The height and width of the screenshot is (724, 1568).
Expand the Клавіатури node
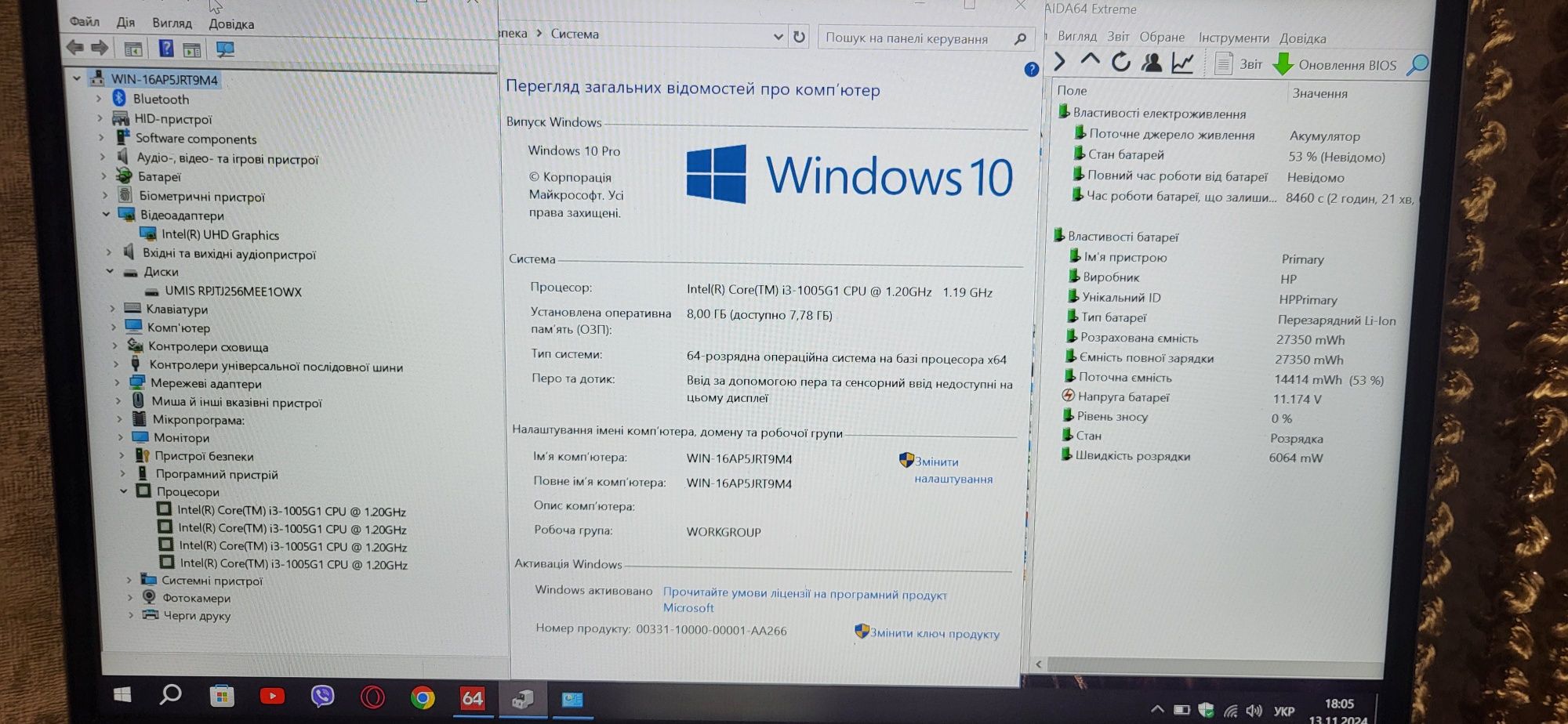click(113, 309)
